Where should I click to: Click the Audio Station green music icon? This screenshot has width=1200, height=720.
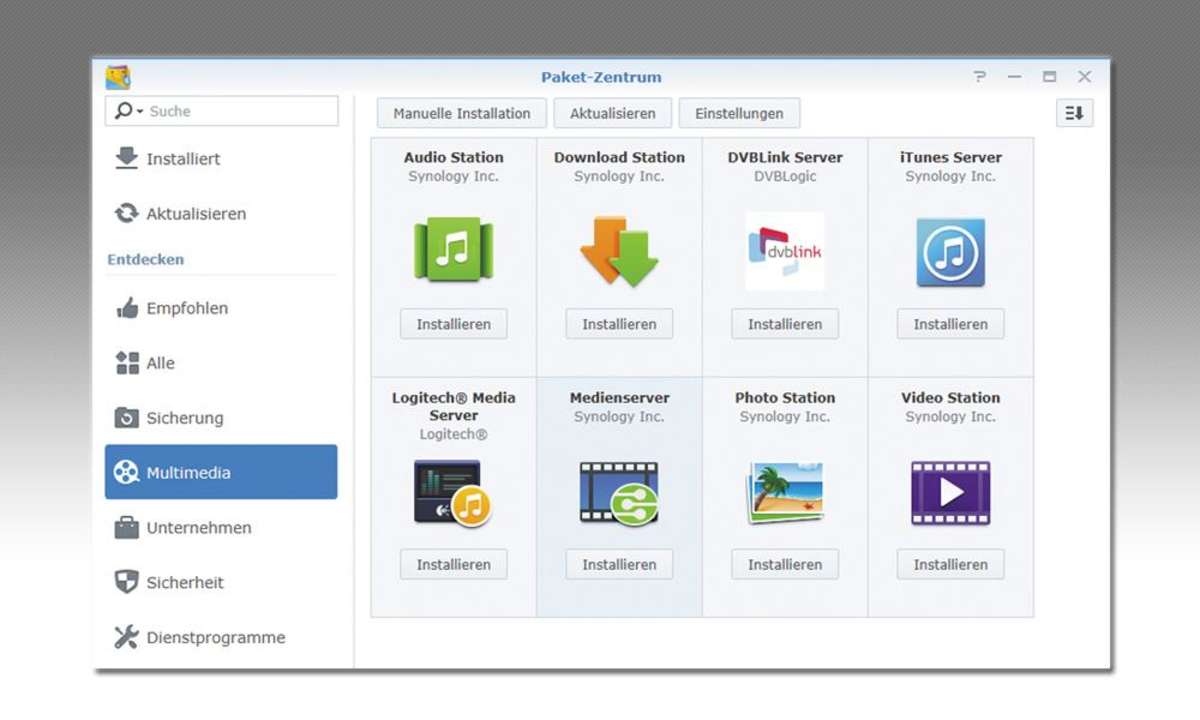[x=454, y=250]
